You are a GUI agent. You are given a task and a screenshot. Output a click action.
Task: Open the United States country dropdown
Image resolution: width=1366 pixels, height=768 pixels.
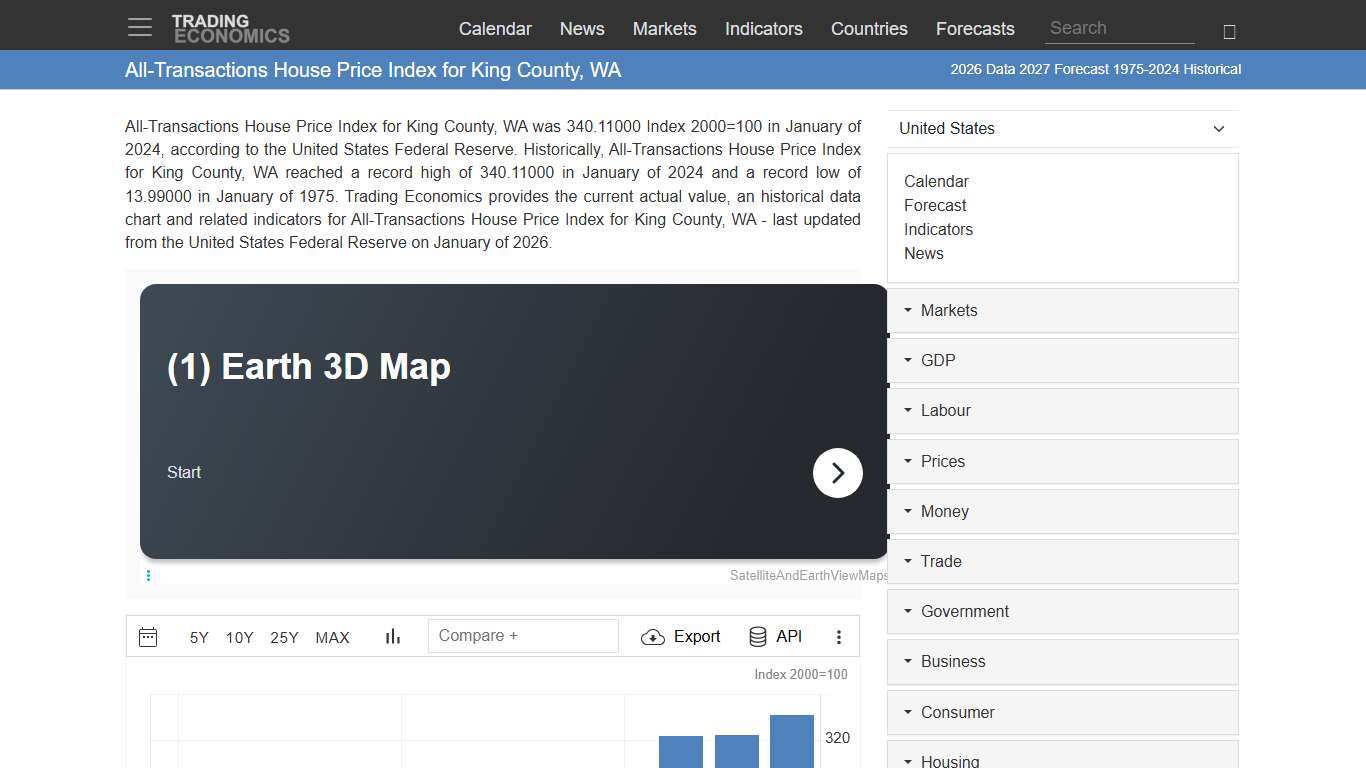(1062, 129)
